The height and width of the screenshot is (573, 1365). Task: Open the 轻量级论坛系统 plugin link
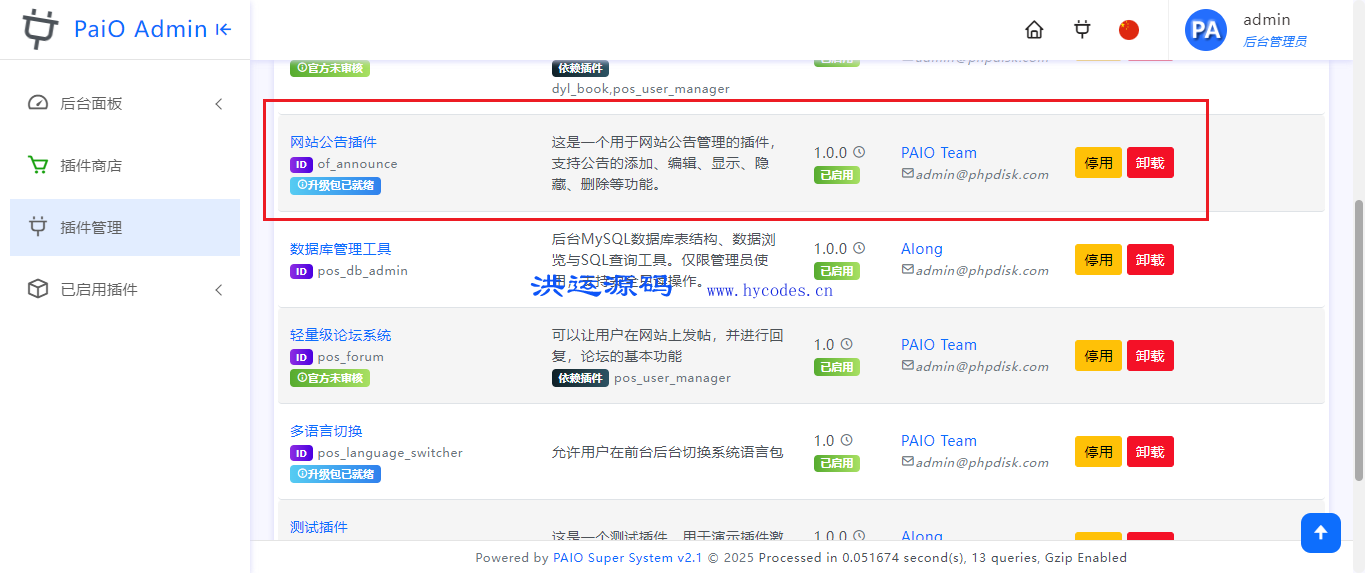[x=340, y=335]
